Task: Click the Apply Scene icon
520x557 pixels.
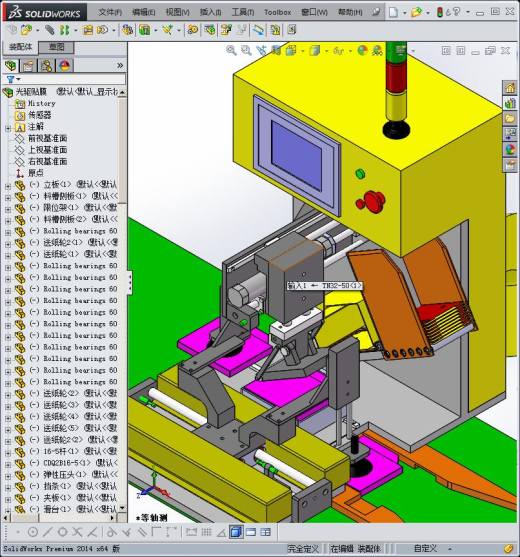Action: (377, 50)
